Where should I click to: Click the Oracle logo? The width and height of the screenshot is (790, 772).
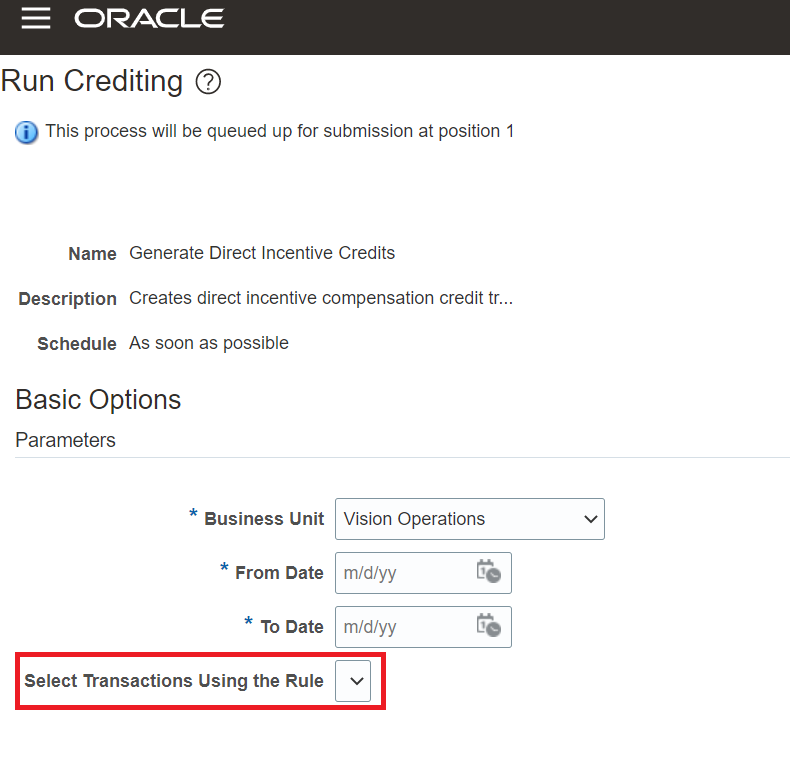pos(149,19)
